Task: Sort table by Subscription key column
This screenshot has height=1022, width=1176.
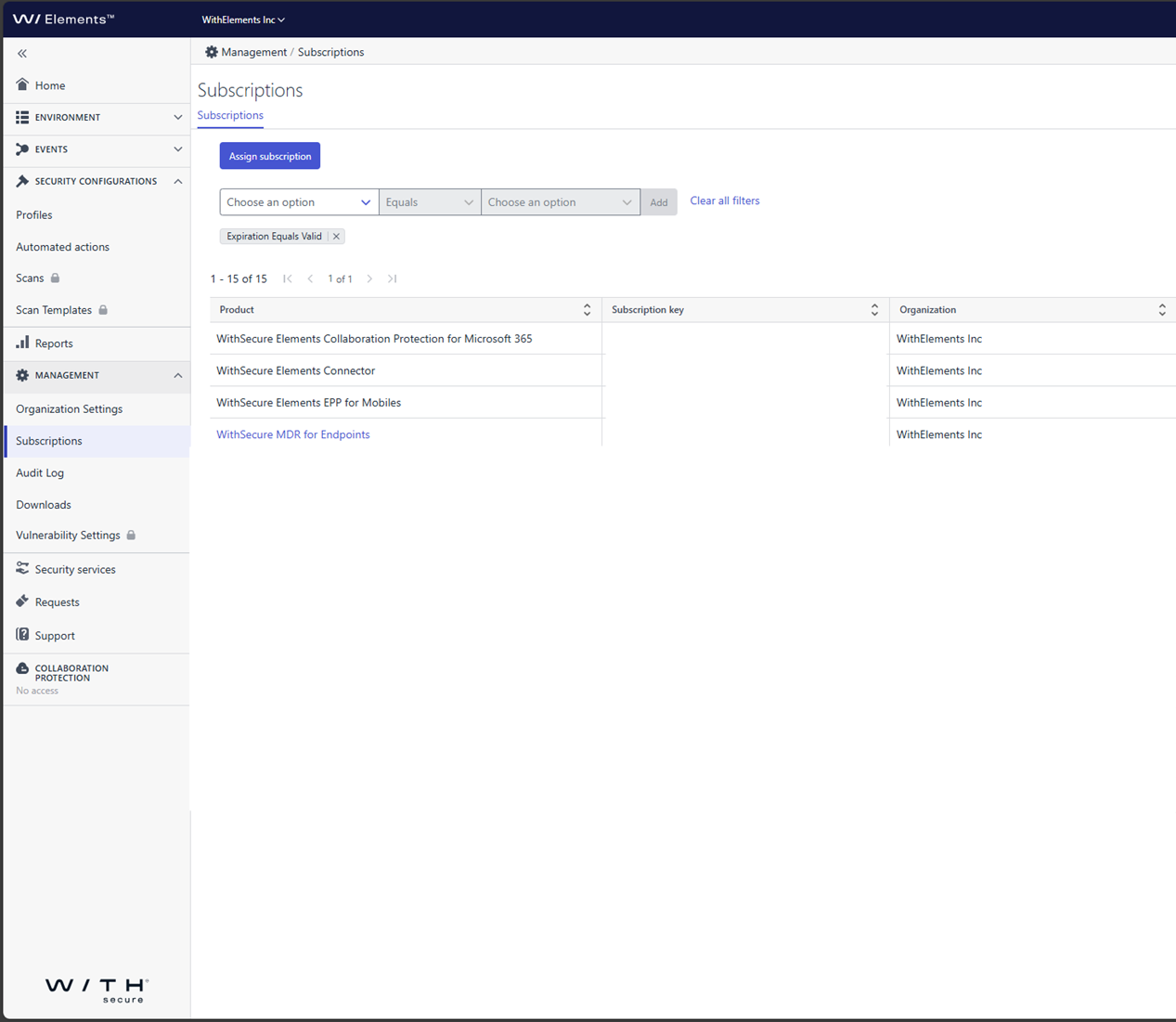Action: 874,310
